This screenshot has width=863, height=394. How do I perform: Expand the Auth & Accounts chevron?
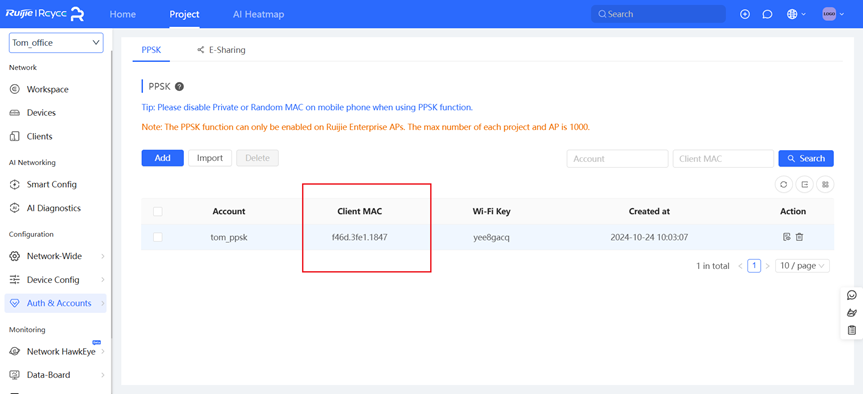[103, 303]
